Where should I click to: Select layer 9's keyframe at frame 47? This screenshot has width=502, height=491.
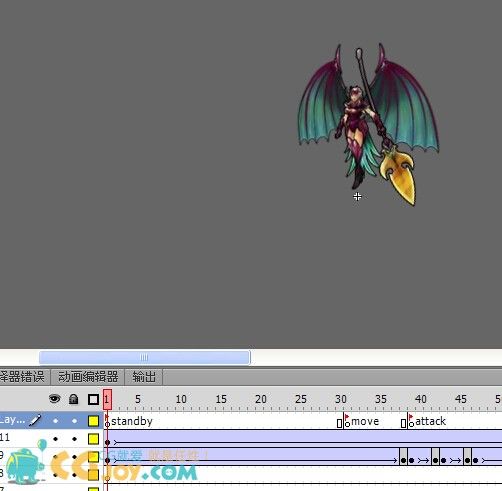click(x=475, y=460)
